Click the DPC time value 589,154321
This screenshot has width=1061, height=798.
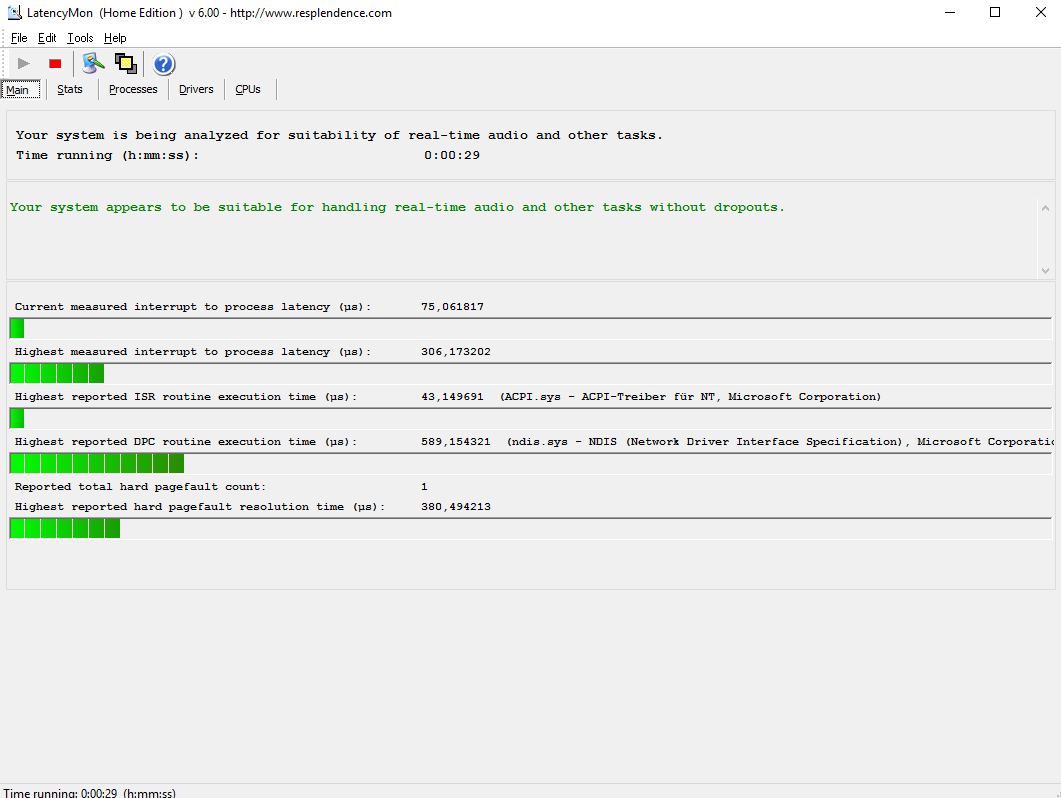455,442
